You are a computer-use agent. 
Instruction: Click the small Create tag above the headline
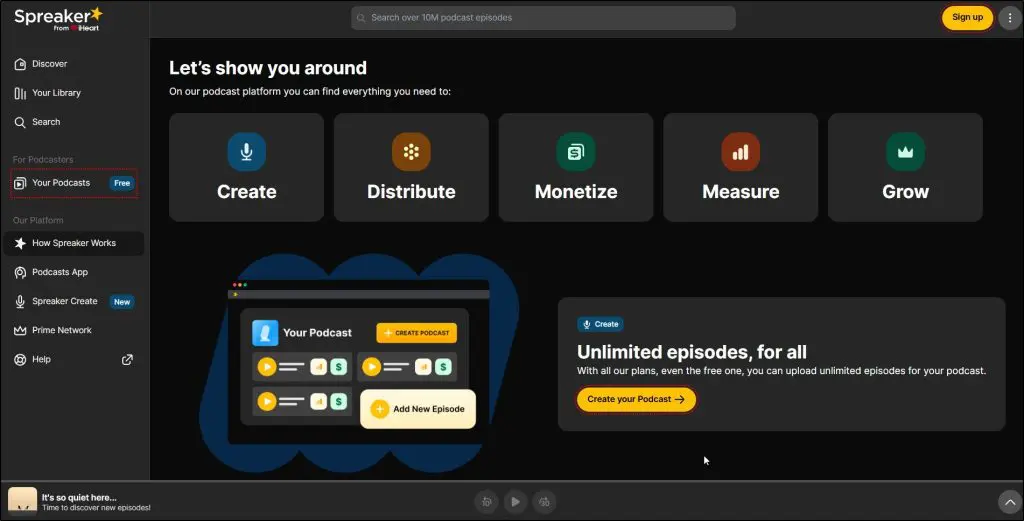click(x=600, y=324)
